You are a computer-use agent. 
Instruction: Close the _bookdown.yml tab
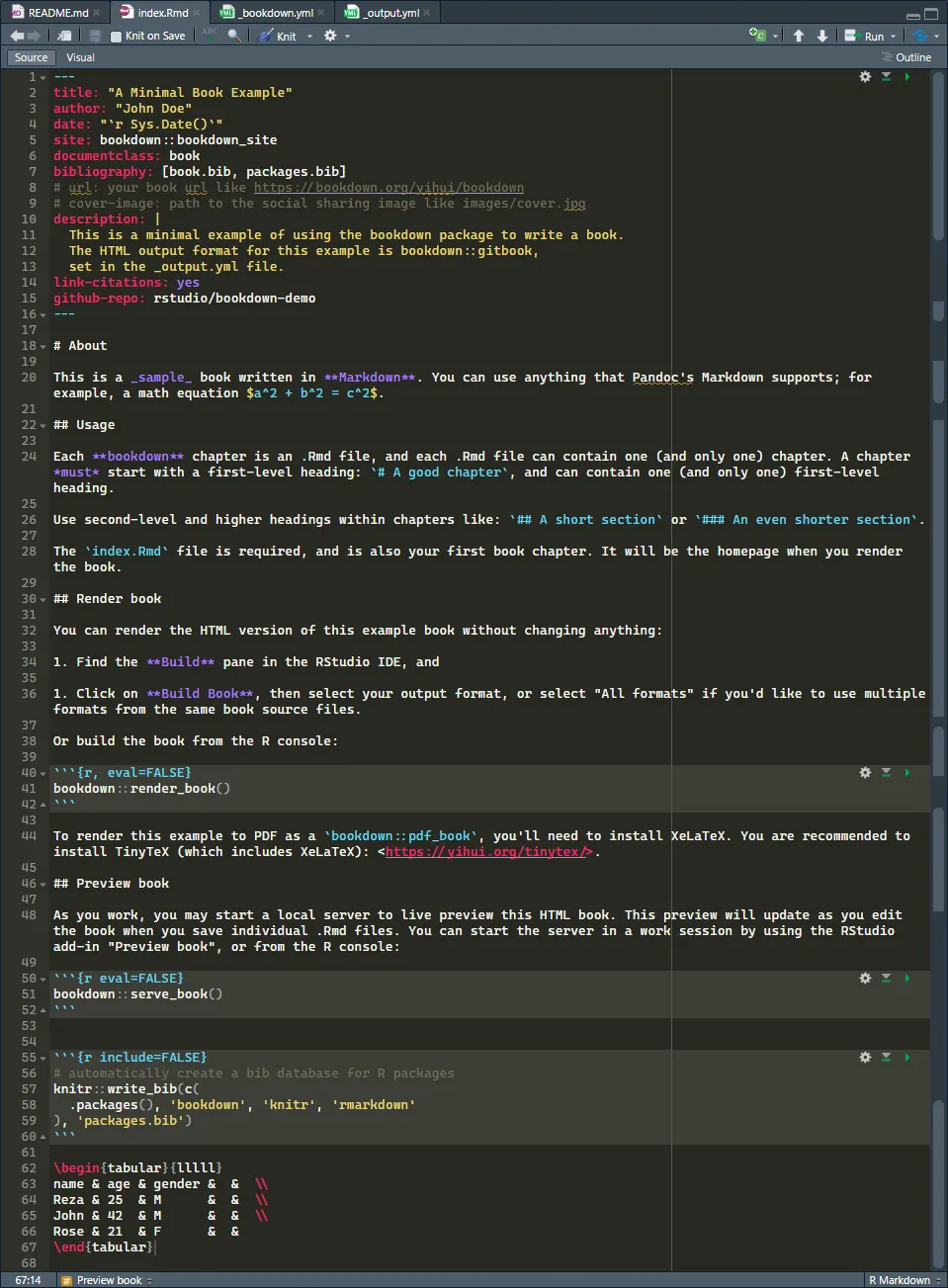(x=321, y=13)
